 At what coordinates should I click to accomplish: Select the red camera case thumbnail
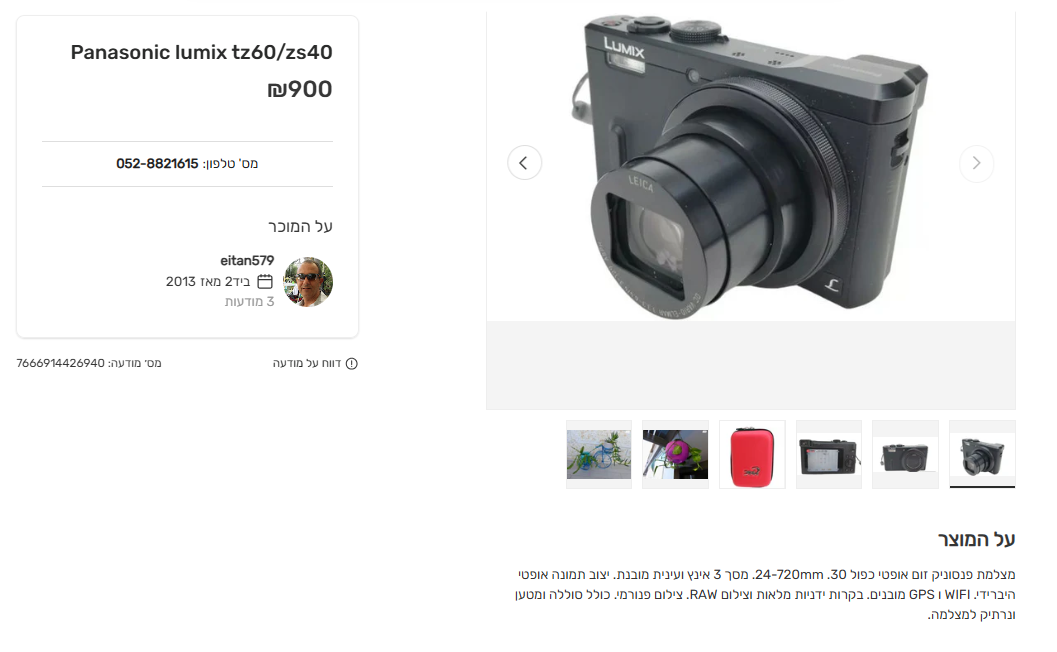[x=752, y=454]
